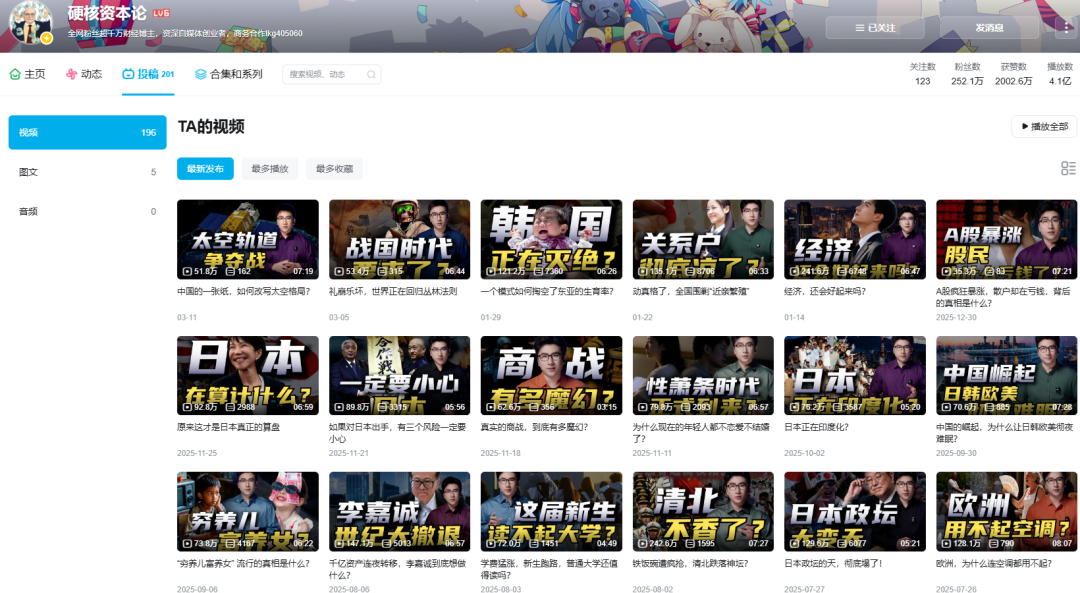Send a message with the 发消息 button

989,28
